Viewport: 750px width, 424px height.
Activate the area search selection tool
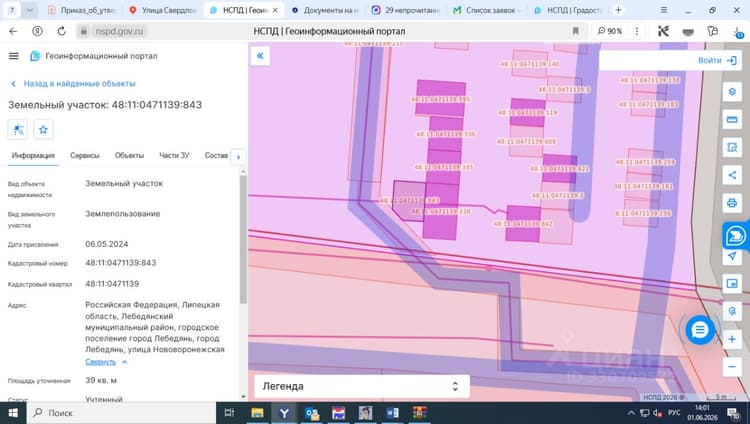[x=732, y=147]
